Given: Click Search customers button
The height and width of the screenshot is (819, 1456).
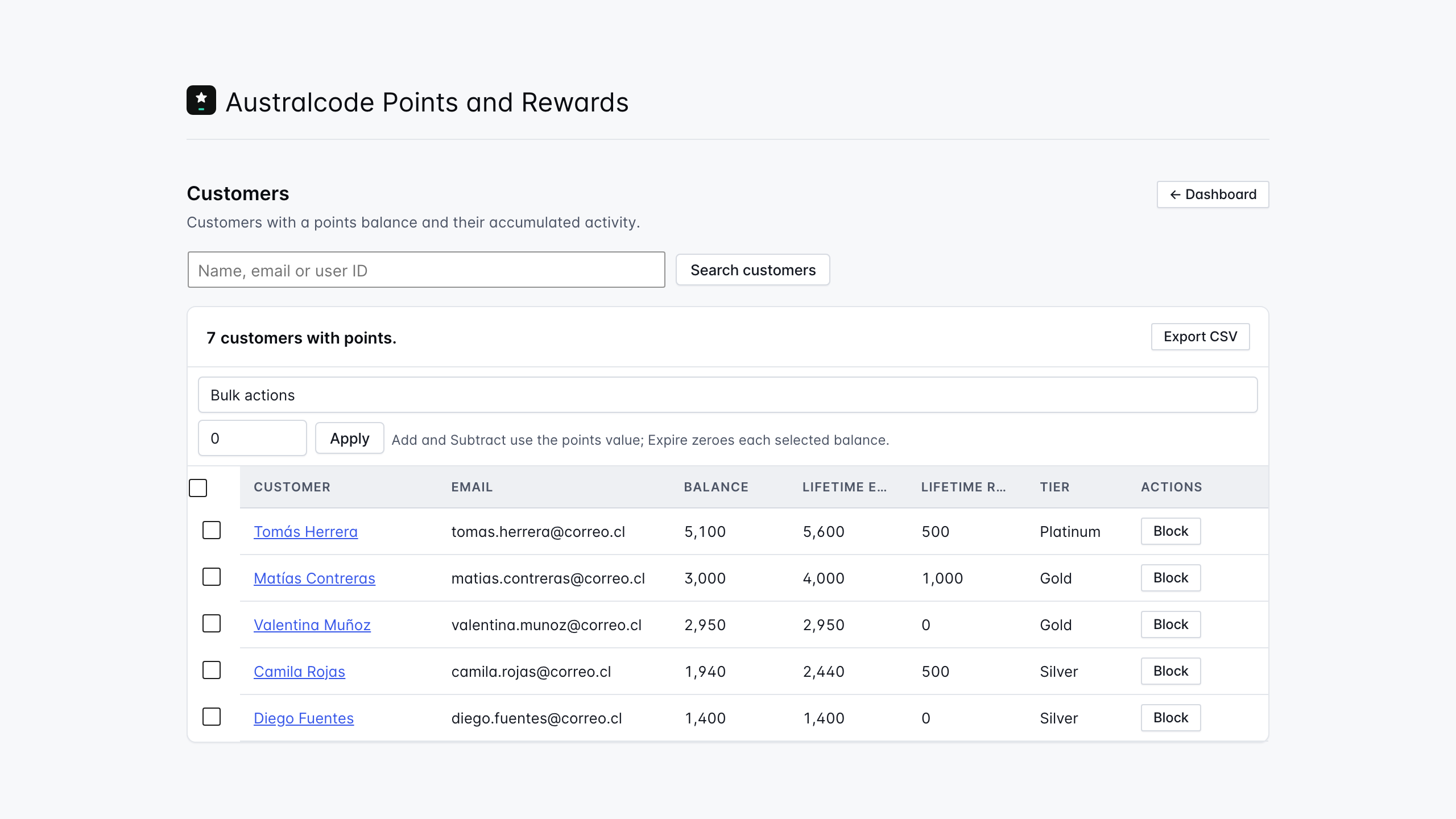Looking at the screenshot, I should click(752, 270).
